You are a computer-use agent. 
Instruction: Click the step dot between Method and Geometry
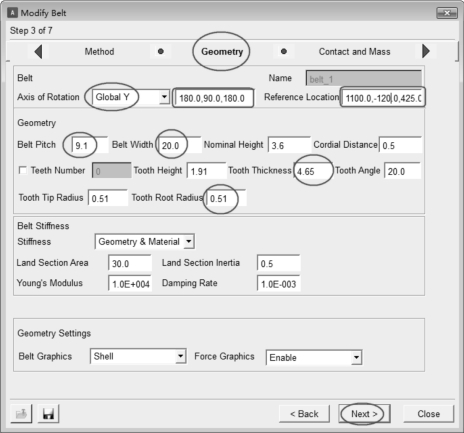coord(161,51)
